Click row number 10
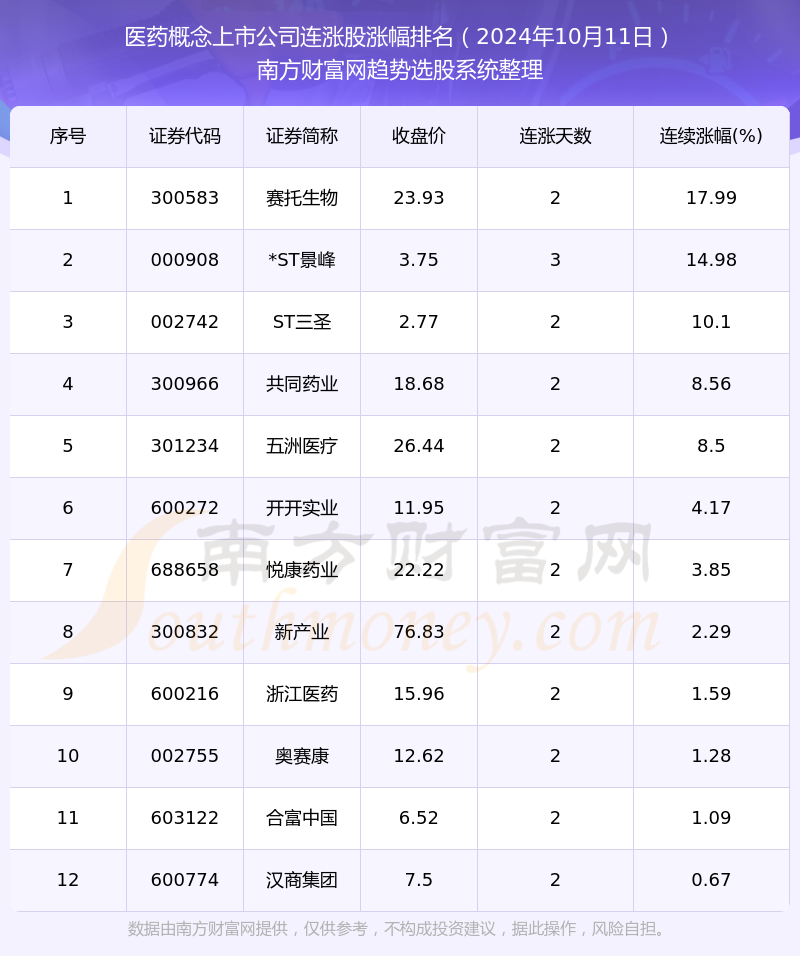Screen dimensions: 800x956 tap(68, 756)
